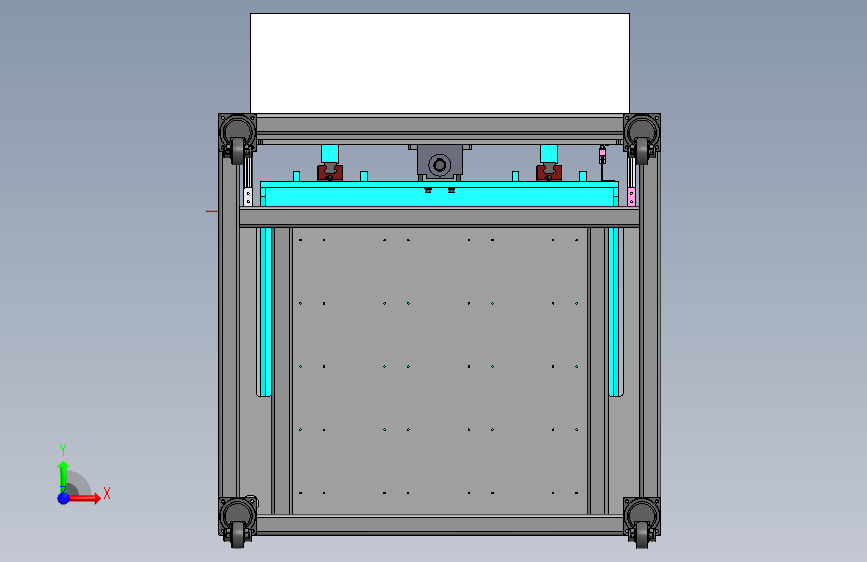The height and width of the screenshot is (562, 867).
Task: Select the left dark red linear guide block
Action: click(x=330, y=172)
